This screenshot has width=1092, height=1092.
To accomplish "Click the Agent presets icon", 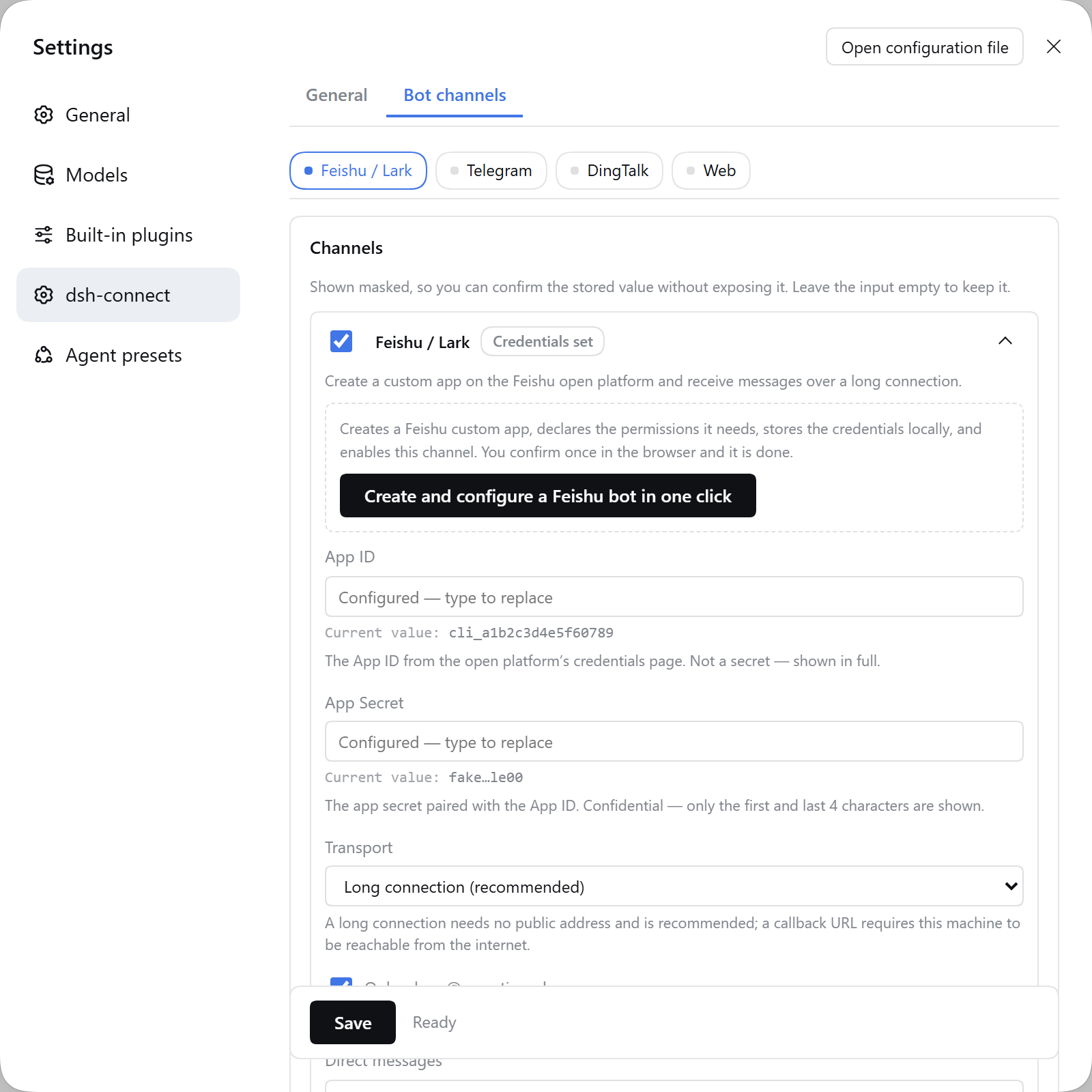I will pos(44,355).
